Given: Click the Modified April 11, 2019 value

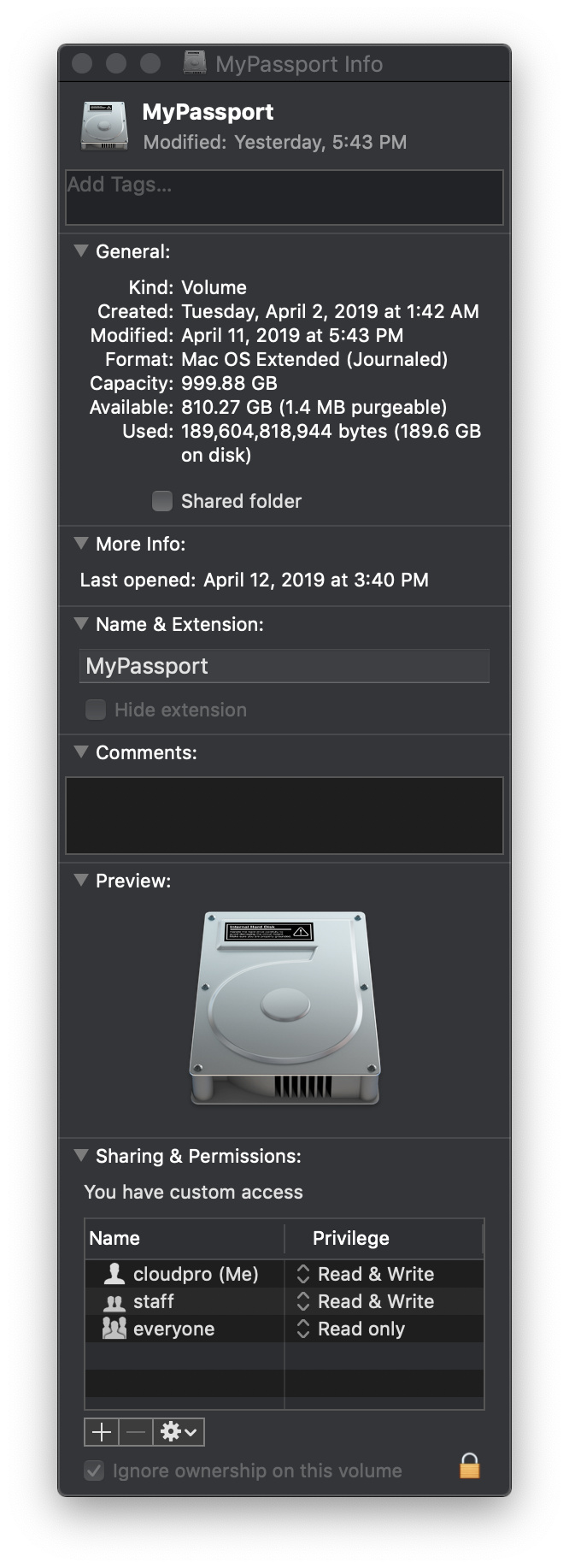Looking at the screenshot, I should click(x=292, y=335).
